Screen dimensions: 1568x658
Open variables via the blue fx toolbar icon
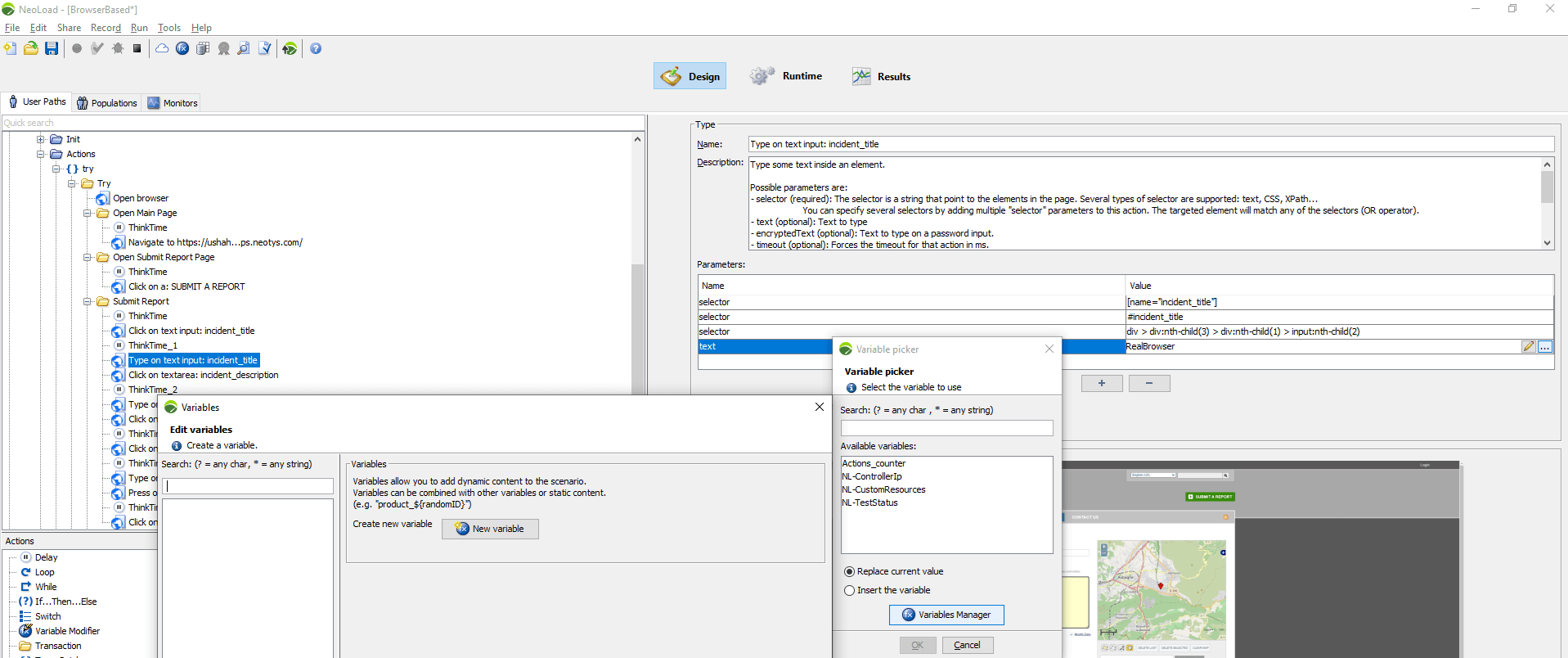click(x=182, y=48)
